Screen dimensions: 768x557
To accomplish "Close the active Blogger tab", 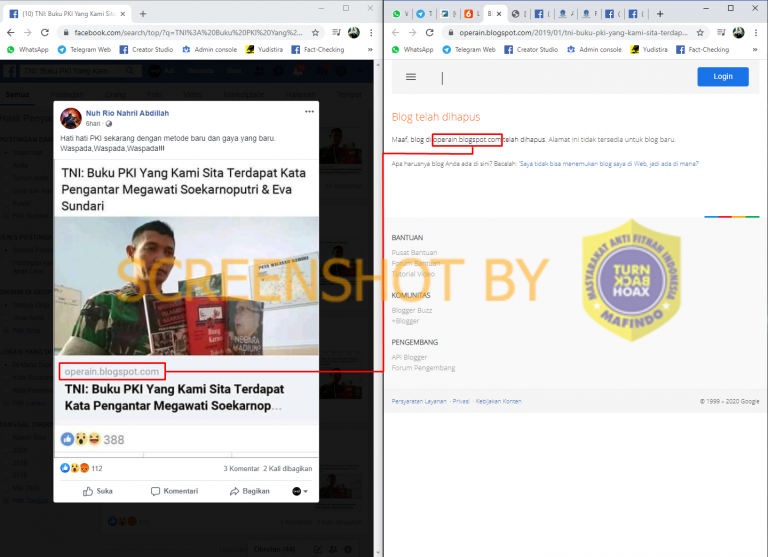I will tap(499, 14).
